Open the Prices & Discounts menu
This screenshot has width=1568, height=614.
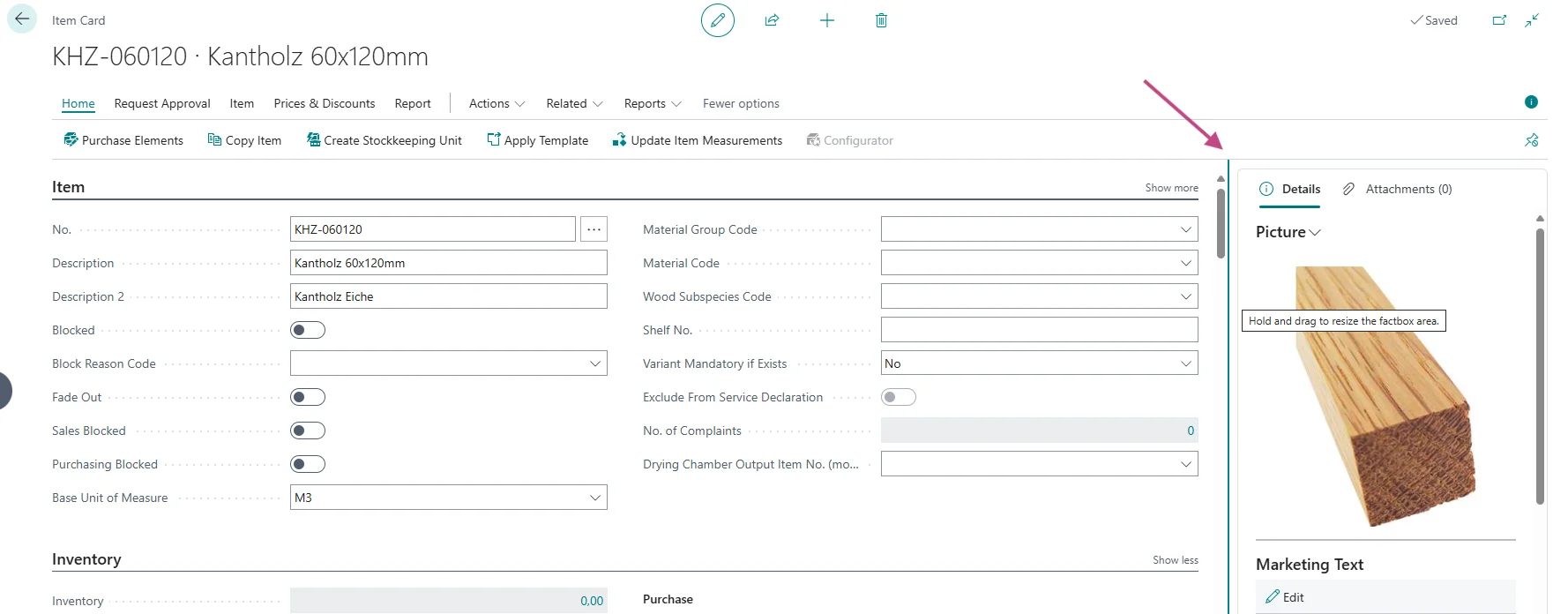(324, 103)
